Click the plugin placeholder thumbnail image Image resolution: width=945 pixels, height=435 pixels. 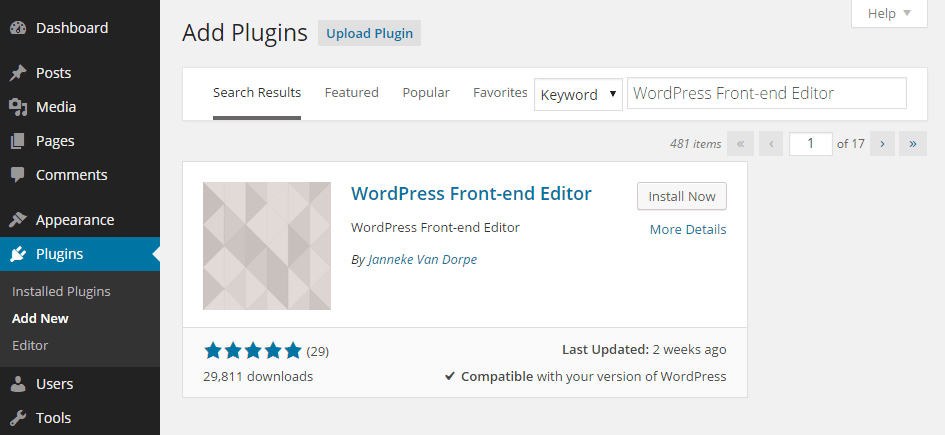pos(267,246)
